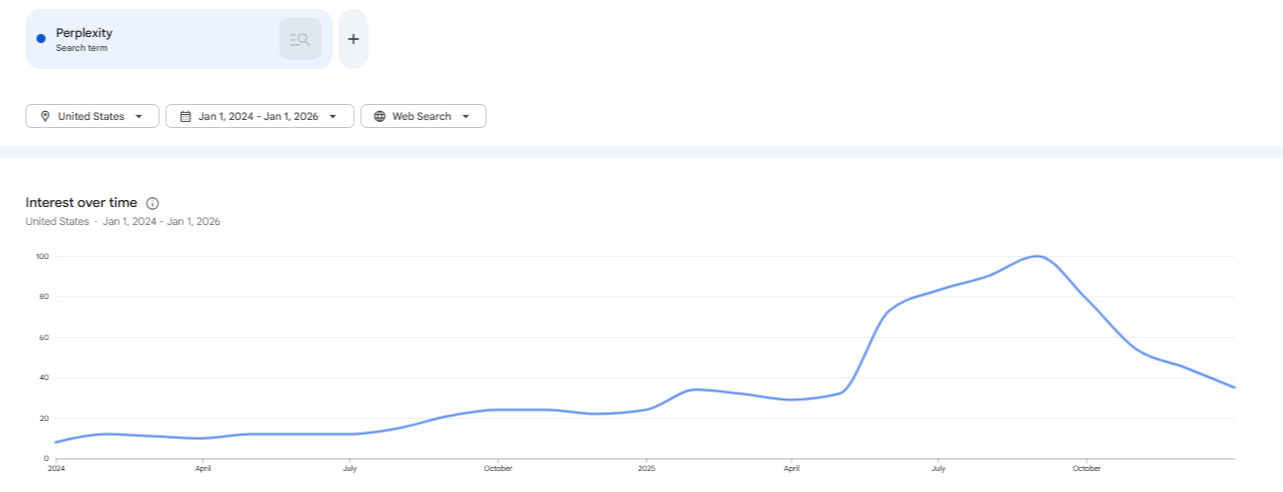Expand the Web Search dropdown arrow
Screen dimensions: 1283x492
click(466, 116)
